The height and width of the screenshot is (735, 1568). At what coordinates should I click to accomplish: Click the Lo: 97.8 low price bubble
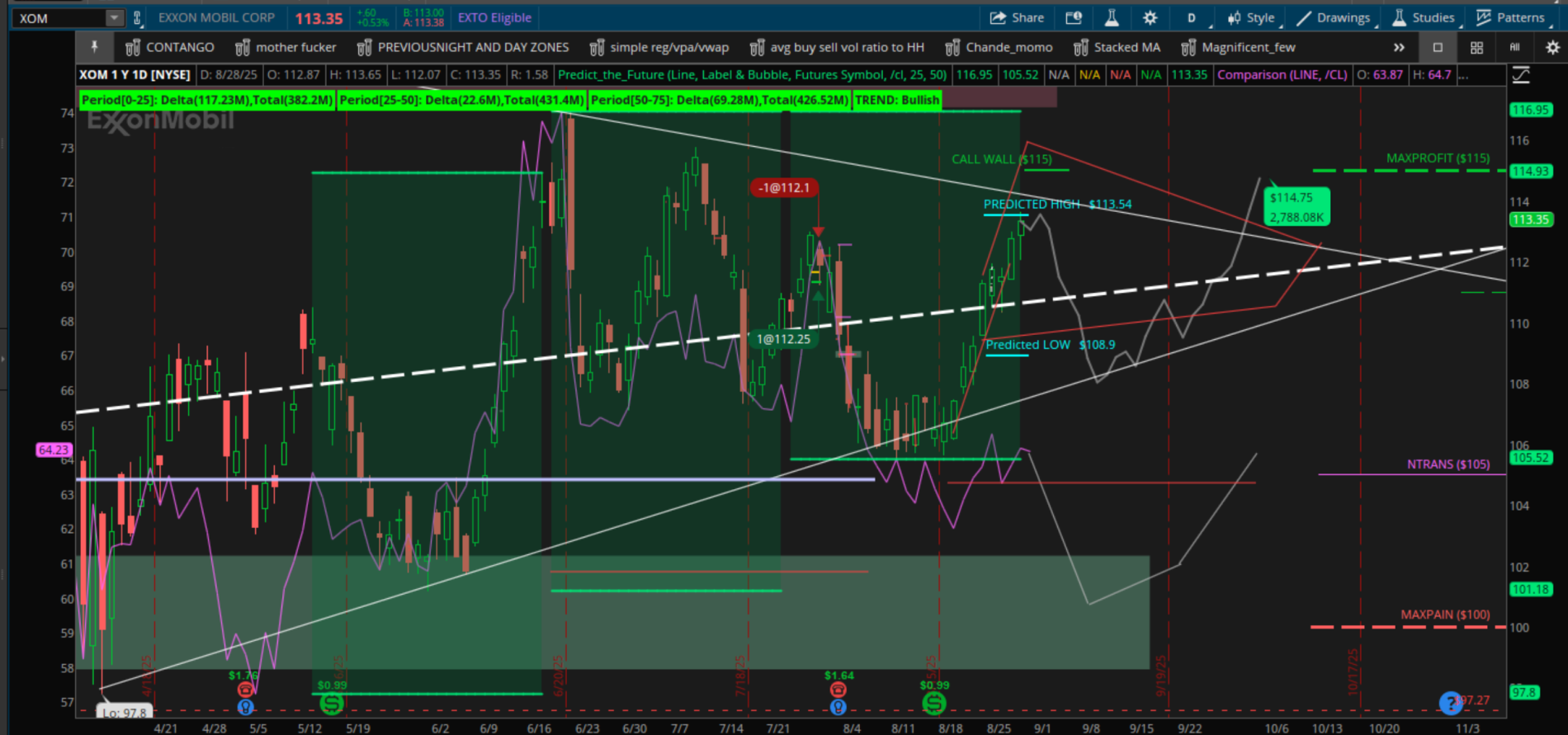[x=125, y=712]
